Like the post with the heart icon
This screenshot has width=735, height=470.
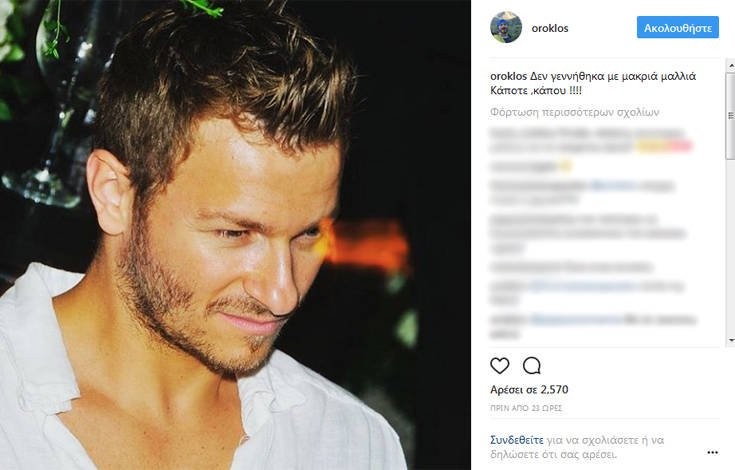(500, 366)
